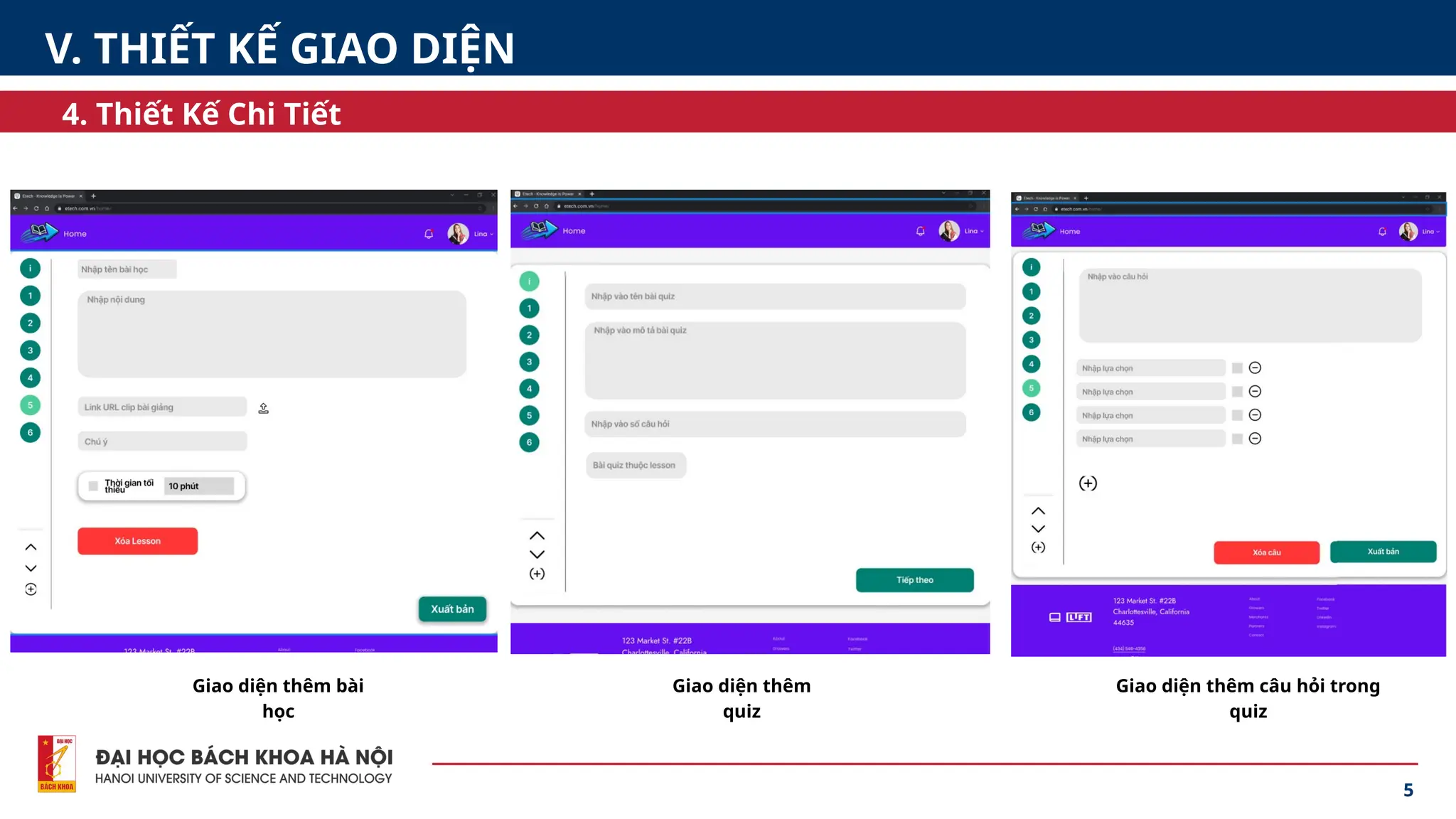Select step 4 in quiz question sidebar

tap(1031, 364)
